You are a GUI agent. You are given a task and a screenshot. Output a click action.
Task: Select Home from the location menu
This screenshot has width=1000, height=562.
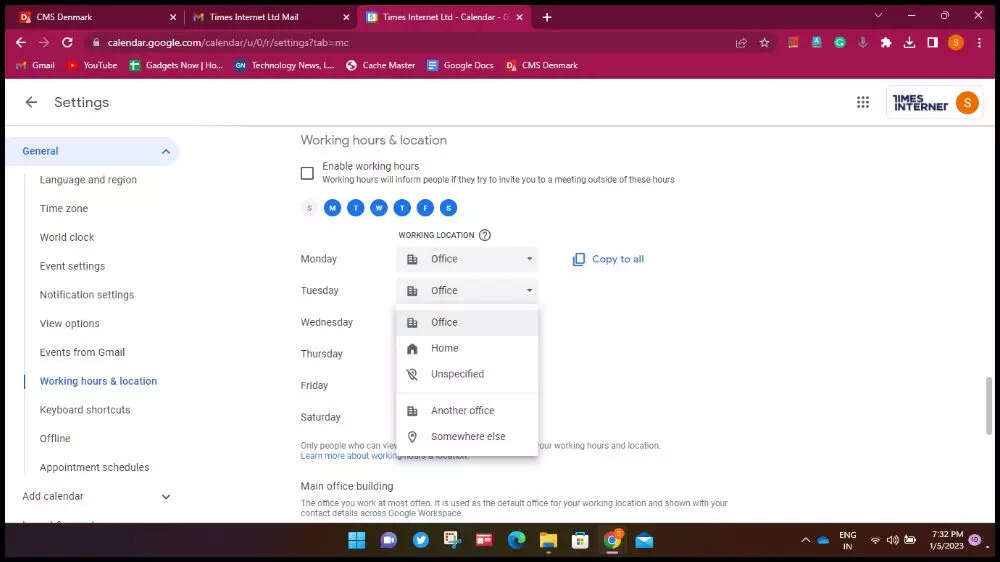(445, 348)
